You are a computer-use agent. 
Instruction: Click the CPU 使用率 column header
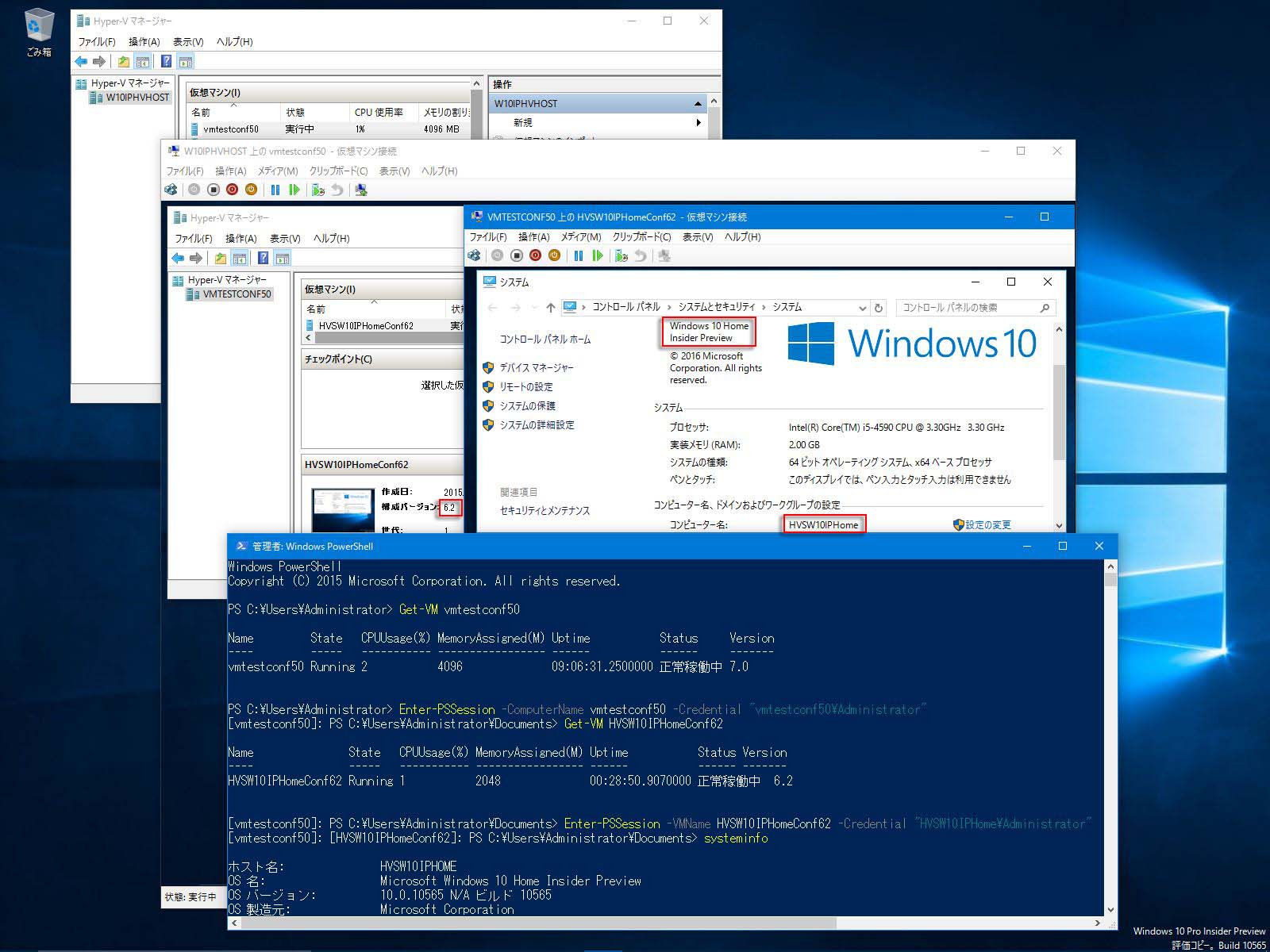[x=383, y=113]
